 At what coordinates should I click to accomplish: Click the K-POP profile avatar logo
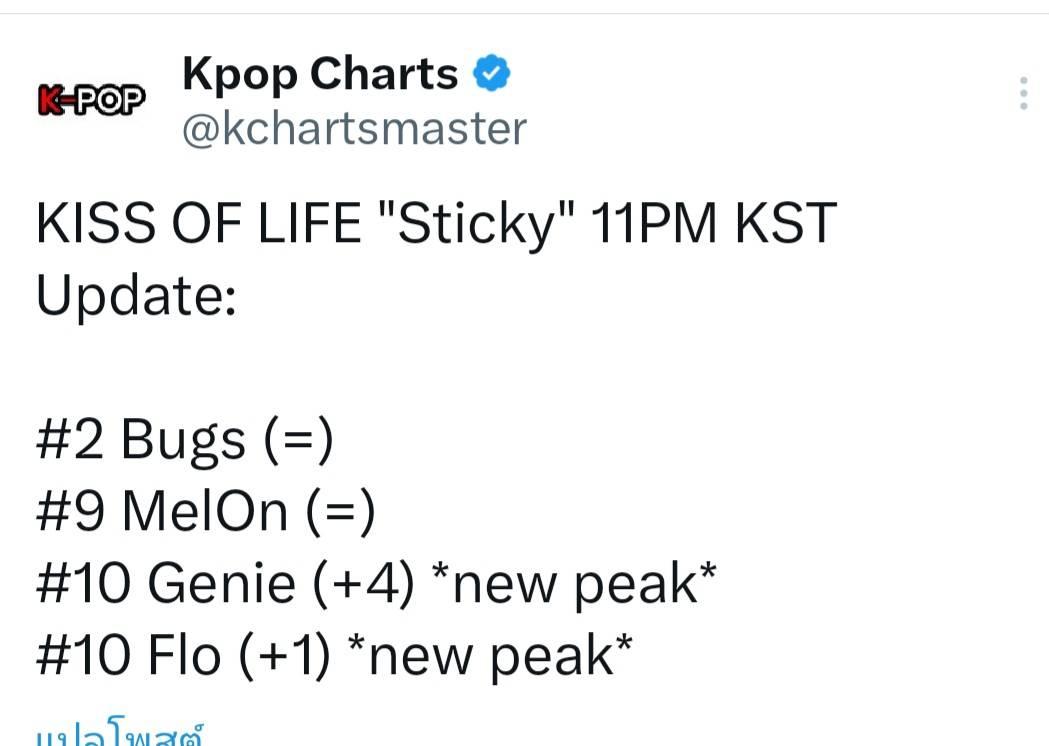point(91,98)
